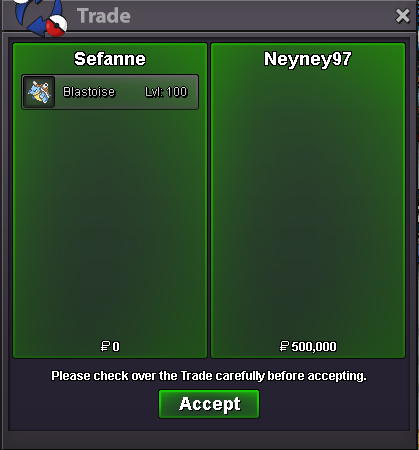The image size is (419, 450).
Task: Select the Blastoise sprite thumbnail
Action: click(39, 92)
